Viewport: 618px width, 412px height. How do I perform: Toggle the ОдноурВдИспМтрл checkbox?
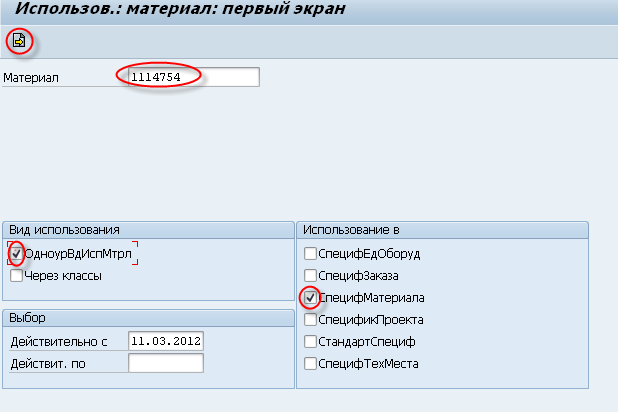pos(17,254)
